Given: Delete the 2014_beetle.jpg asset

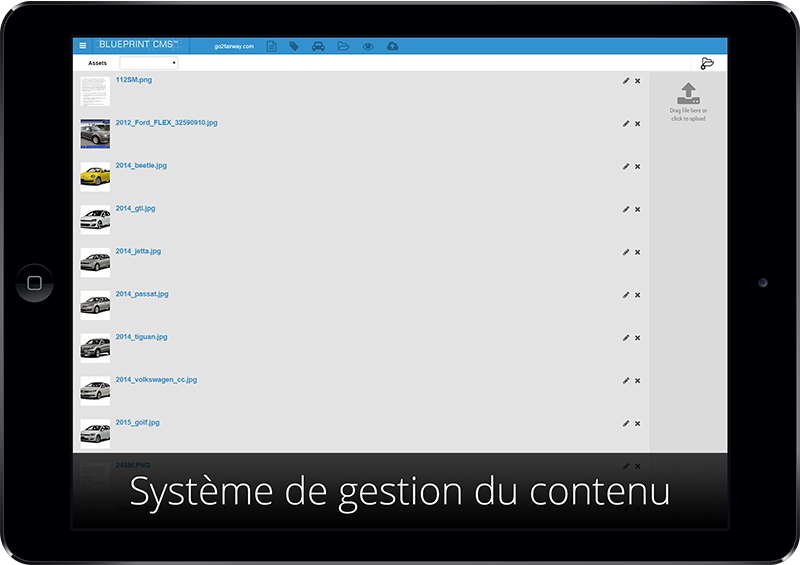Looking at the screenshot, I should pos(637,166).
